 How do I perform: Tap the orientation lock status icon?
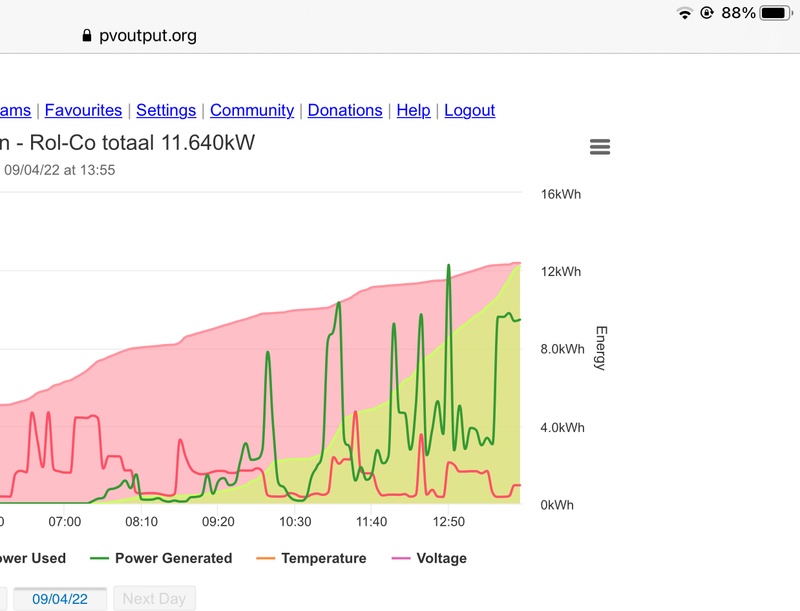coord(707,13)
